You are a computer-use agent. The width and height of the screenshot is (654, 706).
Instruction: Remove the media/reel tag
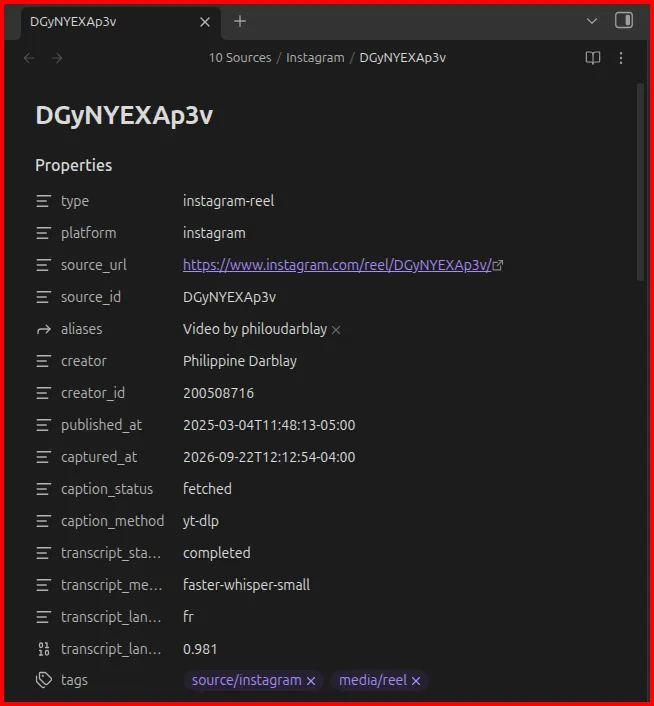pyautogui.click(x=416, y=681)
